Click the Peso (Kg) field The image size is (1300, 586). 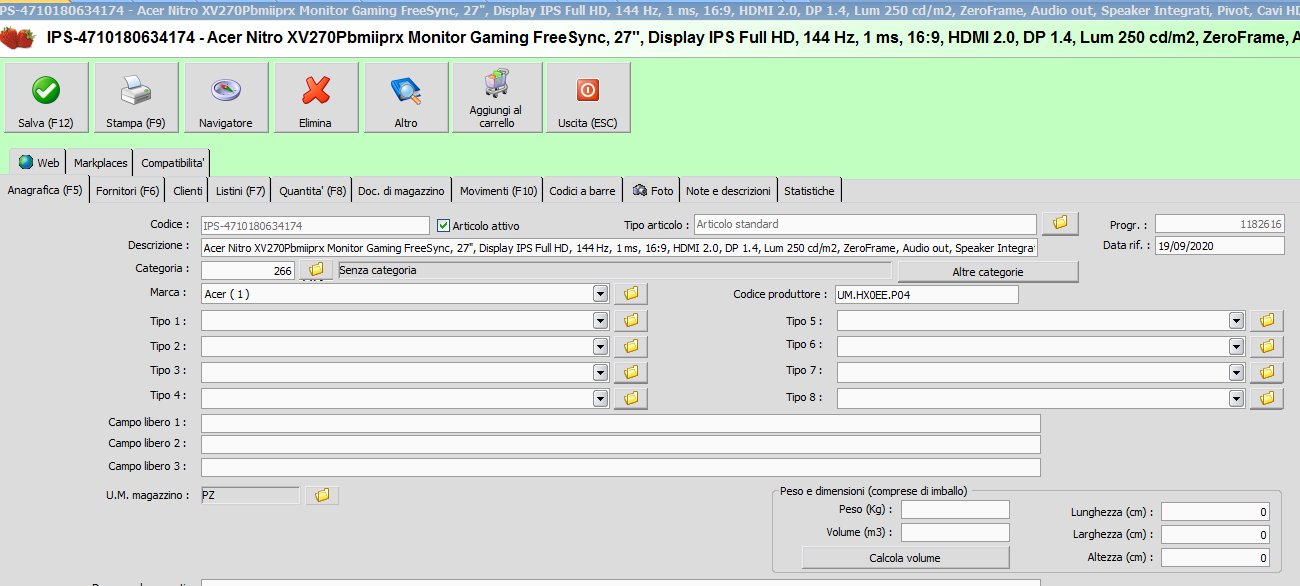click(955, 510)
